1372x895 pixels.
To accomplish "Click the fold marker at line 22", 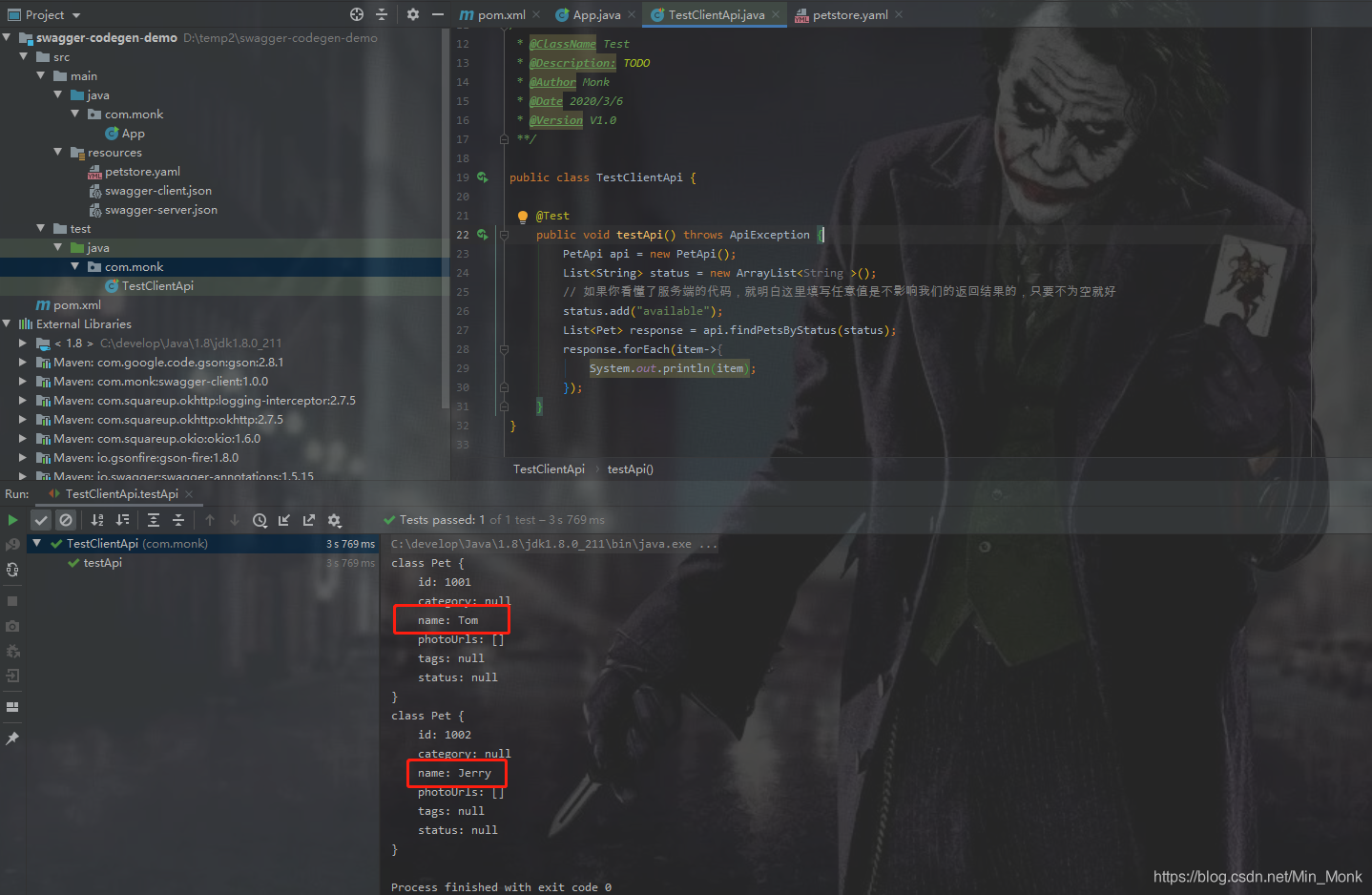I will [504, 235].
